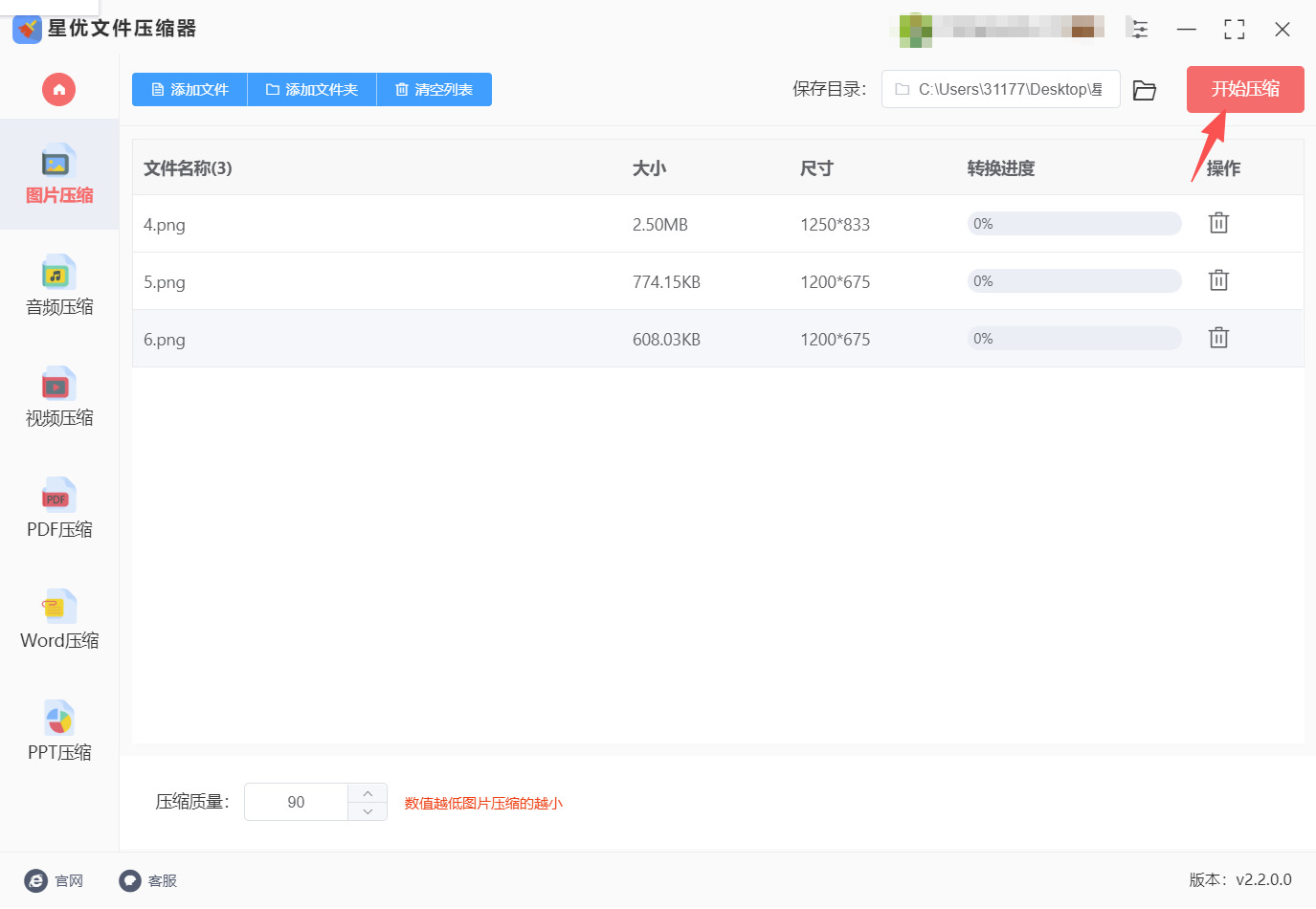Close the compressor window

coord(1283,29)
